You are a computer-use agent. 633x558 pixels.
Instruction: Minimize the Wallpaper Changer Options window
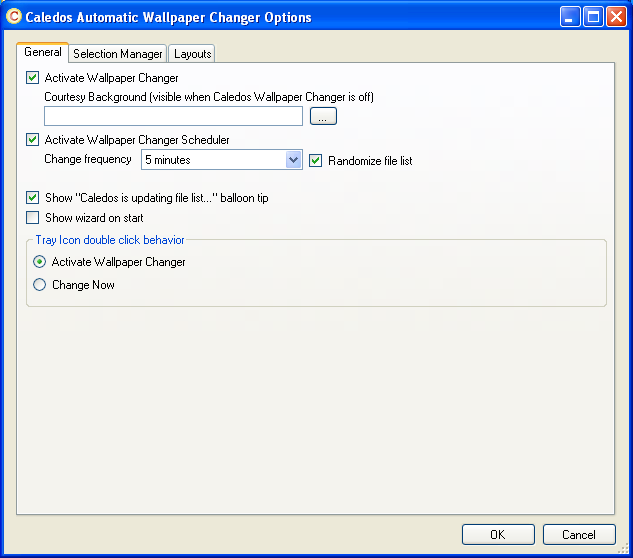click(x=570, y=17)
